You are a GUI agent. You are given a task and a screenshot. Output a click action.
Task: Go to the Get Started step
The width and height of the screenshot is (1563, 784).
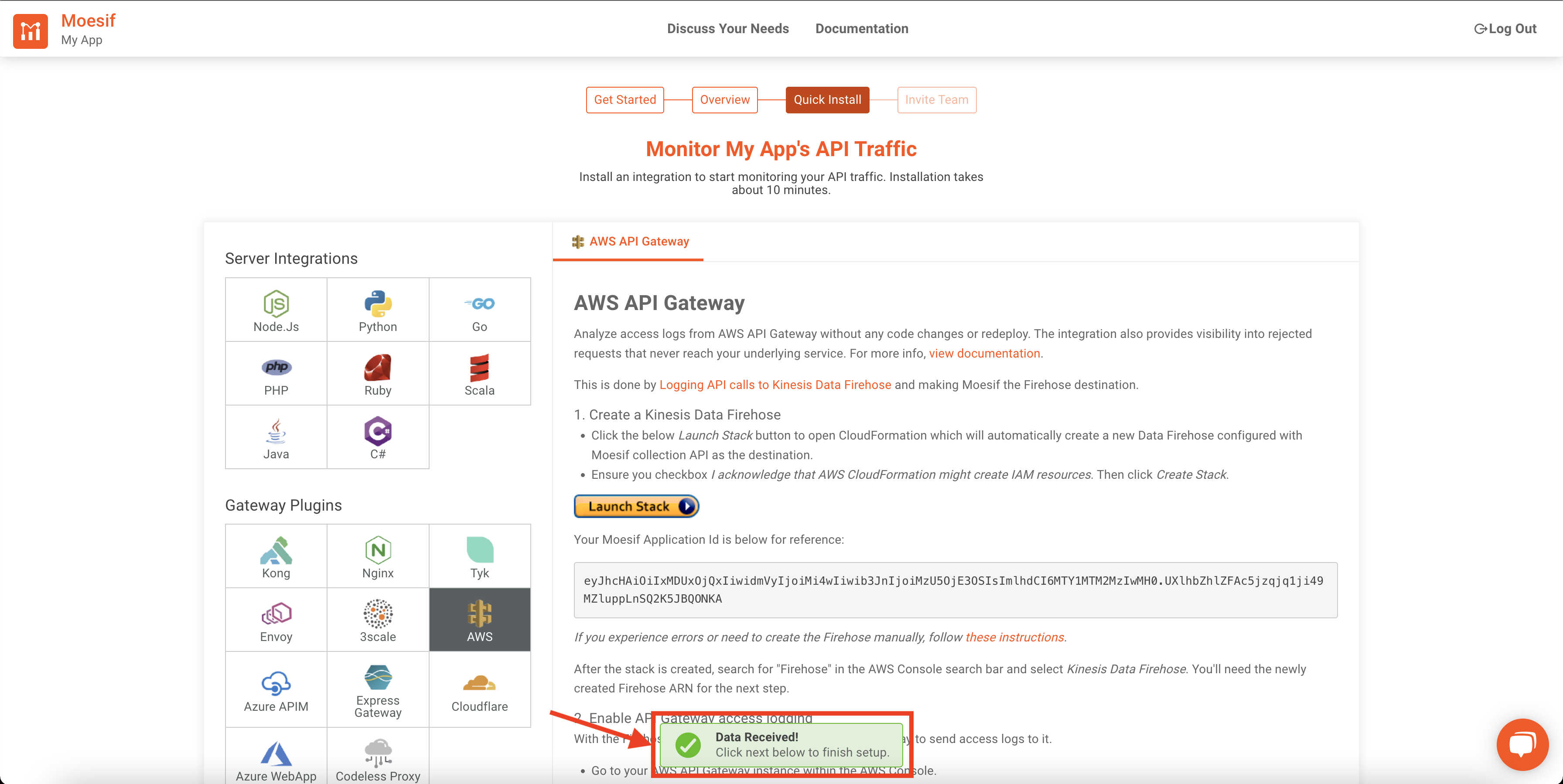625,99
